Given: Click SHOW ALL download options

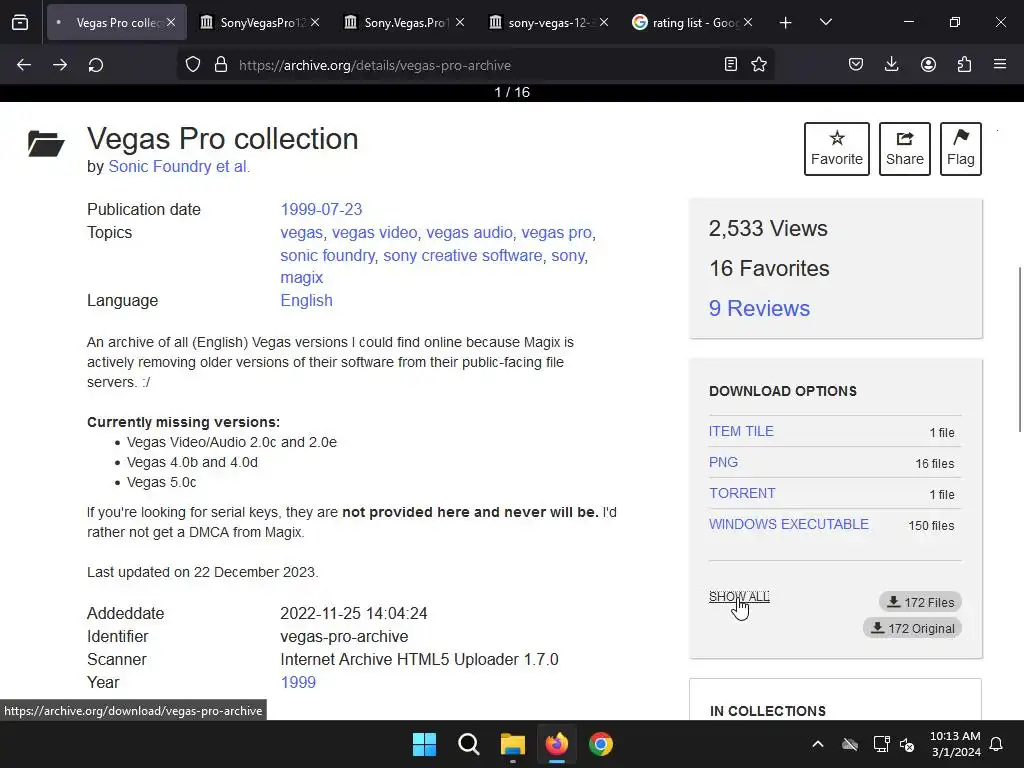Looking at the screenshot, I should [739, 597].
